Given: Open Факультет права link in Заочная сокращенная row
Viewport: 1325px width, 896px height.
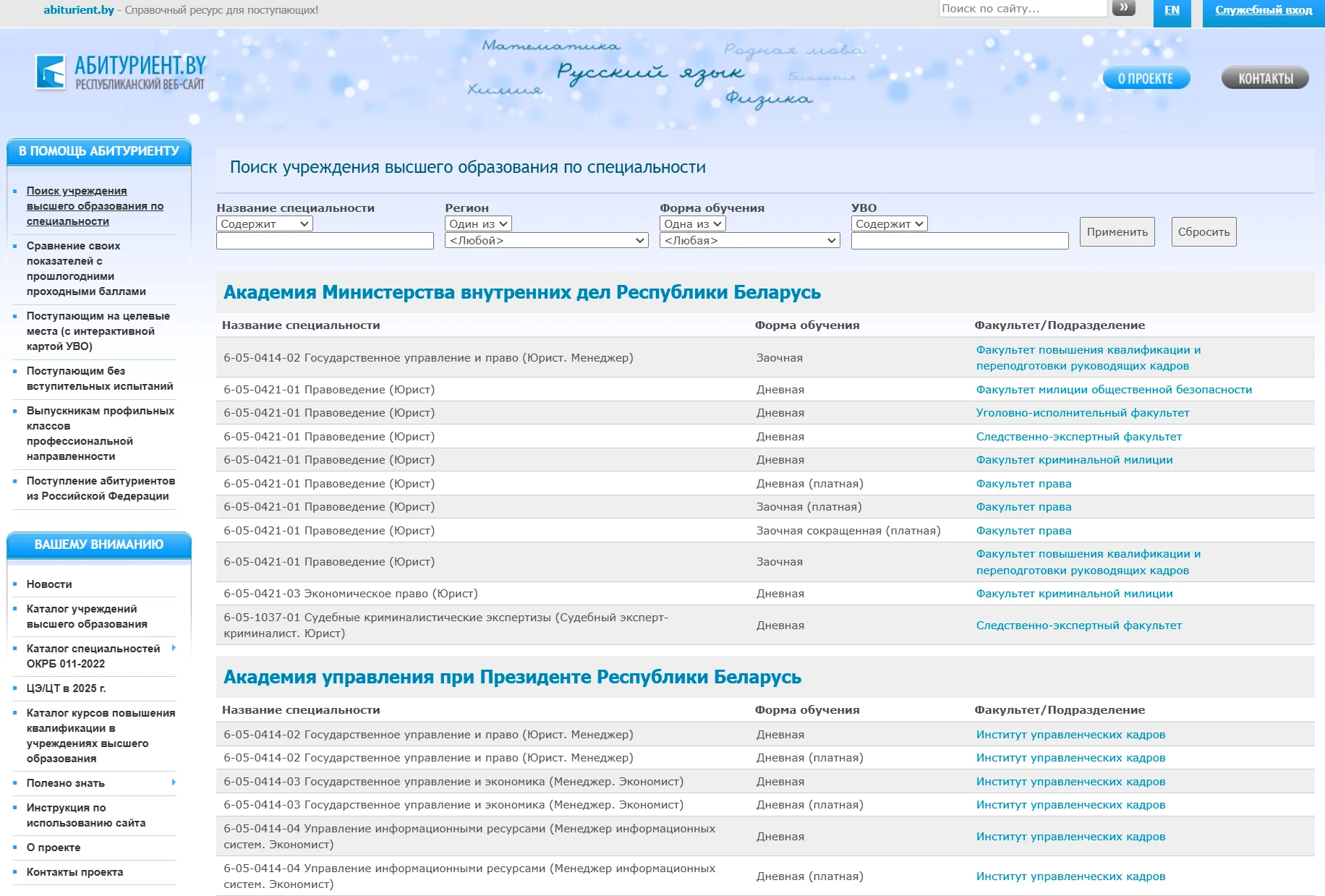Looking at the screenshot, I should click(x=1023, y=531).
